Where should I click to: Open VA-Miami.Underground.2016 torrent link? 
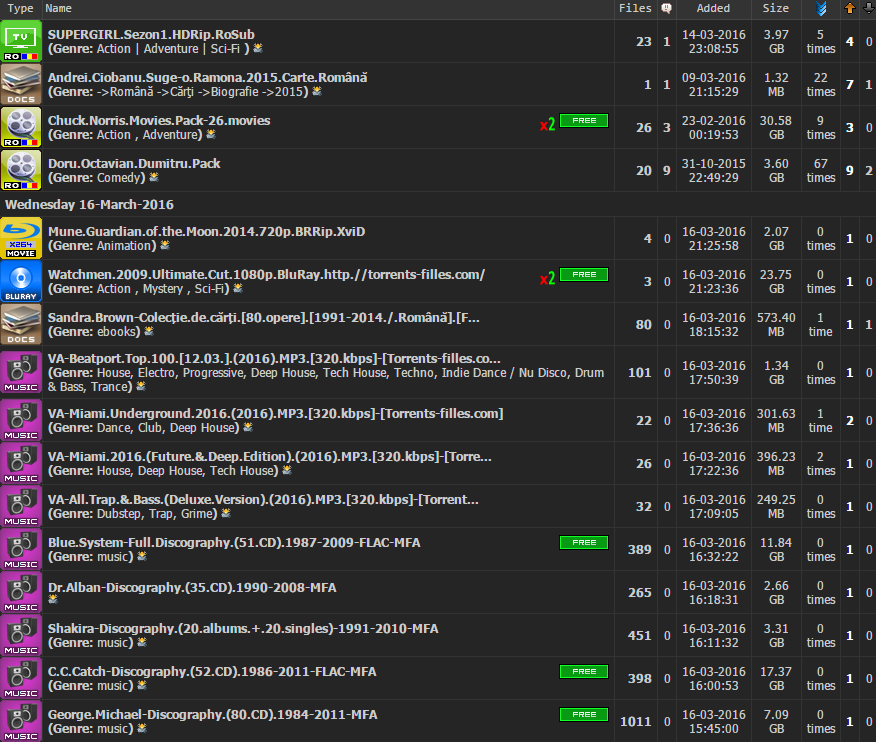point(276,414)
